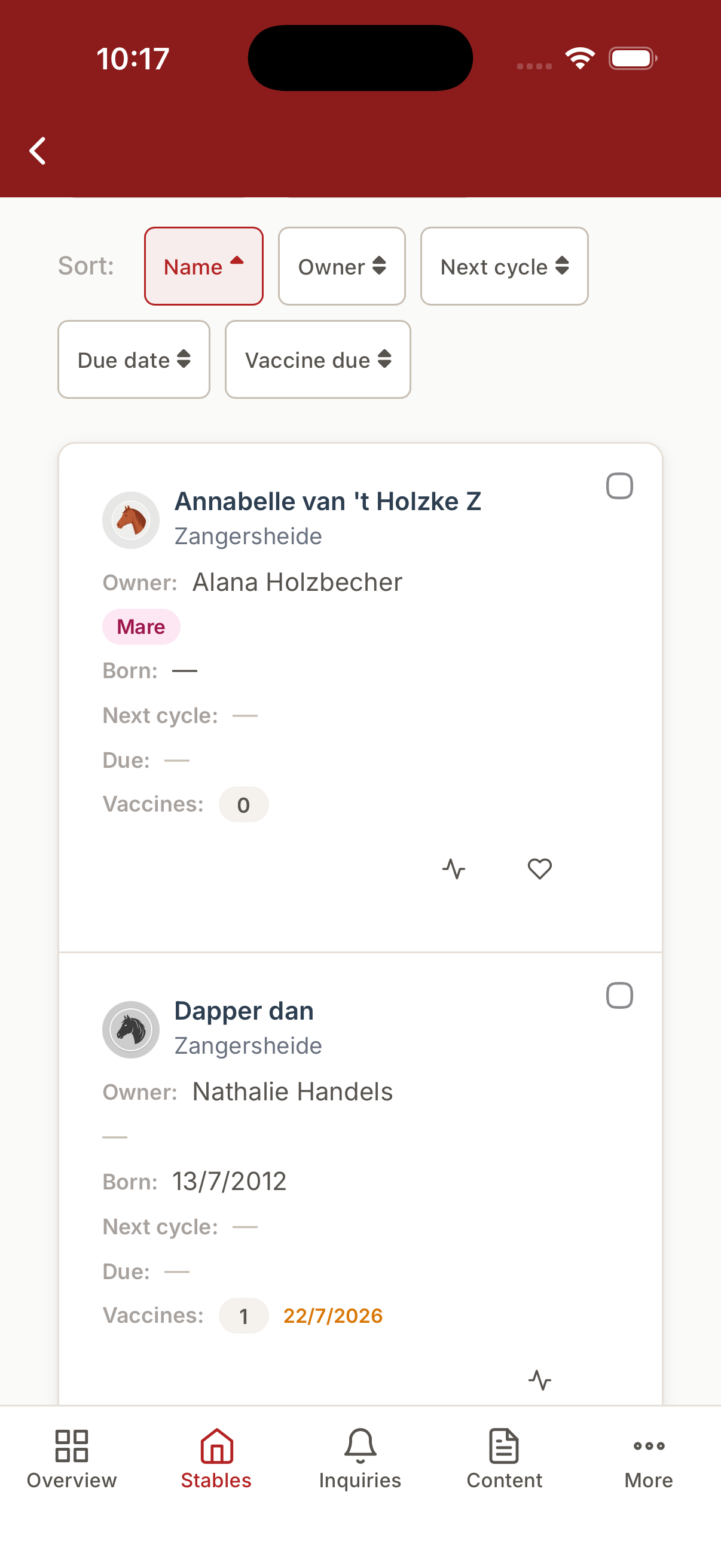The image size is (721, 1568).
Task: Favorite Annabelle with the heart icon
Action: (540, 868)
